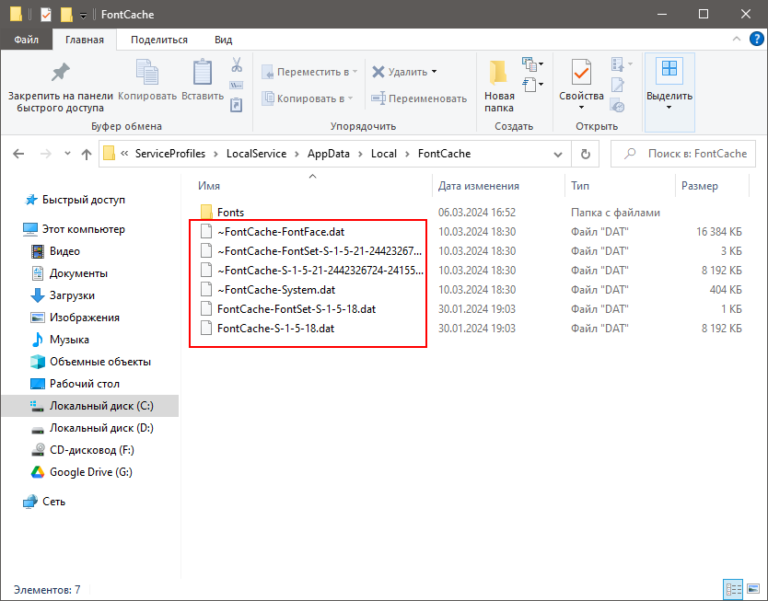768x601 pixels.
Task: Click the scissors Cut icon in ribbon
Action: [x=237, y=65]
